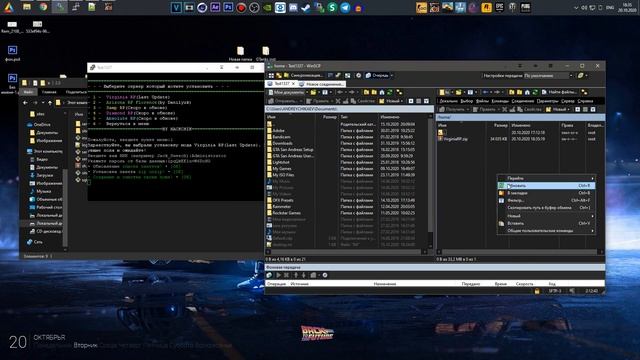This screenshot has height=360, width=640.
Task: Open parent directory icon in left panel toolbar
Action: click(x=367, y=92)
